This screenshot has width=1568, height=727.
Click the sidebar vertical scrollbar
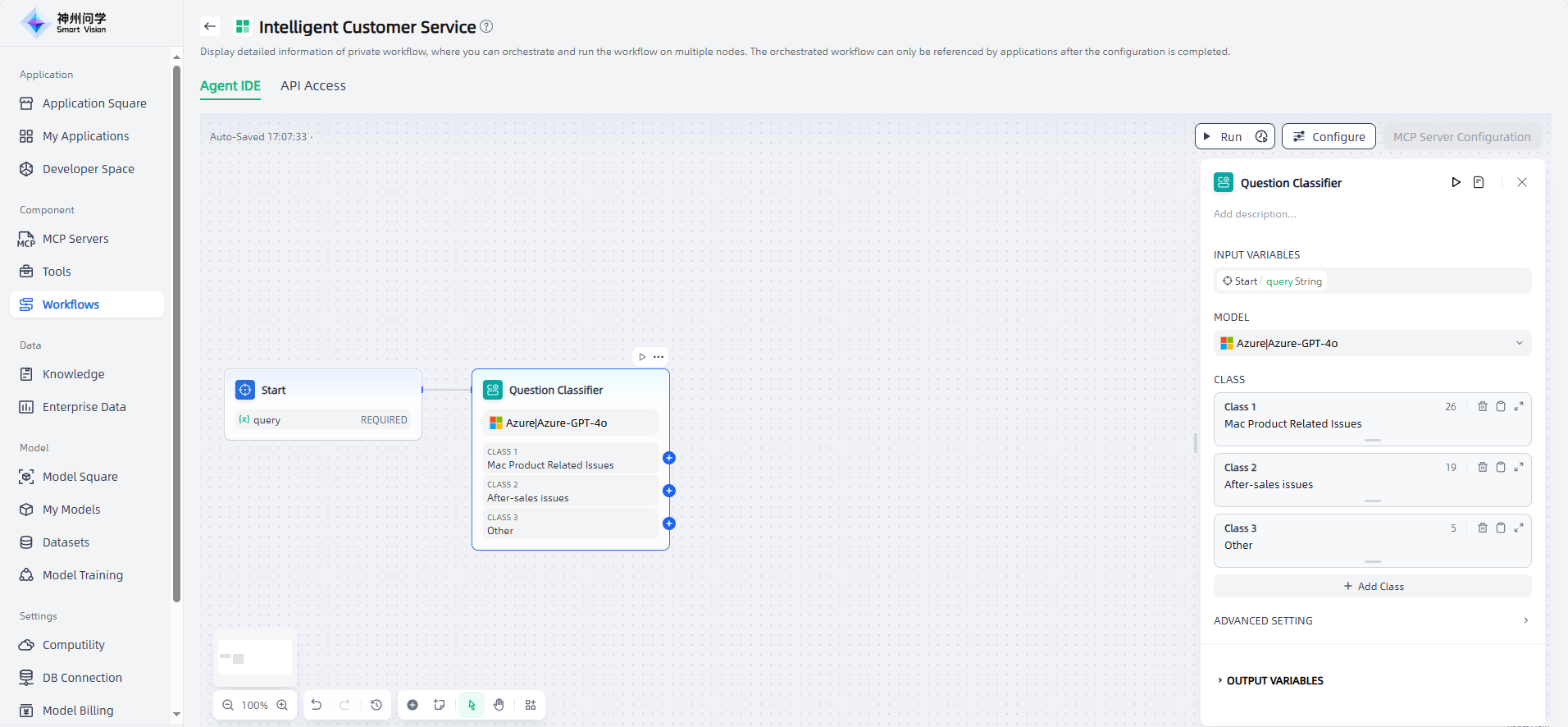coord(176,328)
